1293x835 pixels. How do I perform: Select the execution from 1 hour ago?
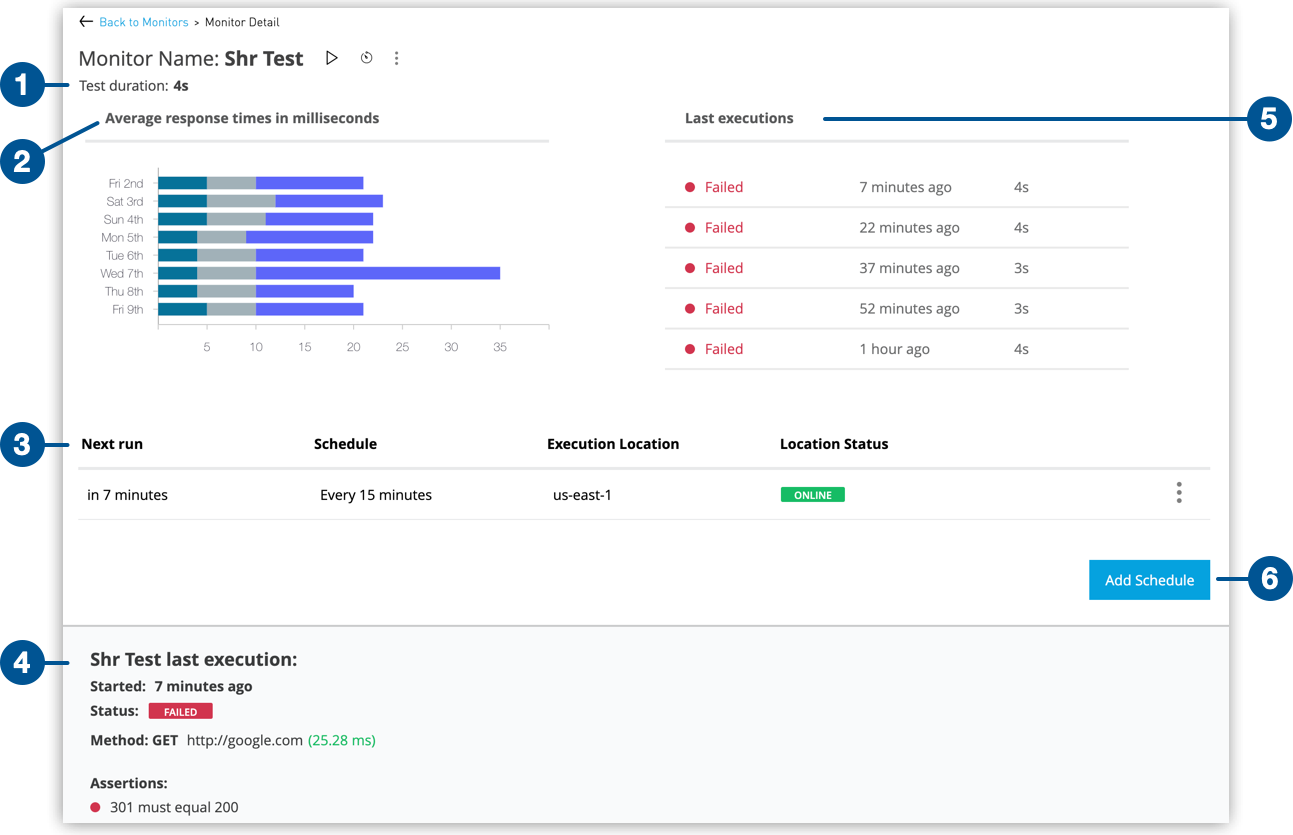pyautogui.click(x=723, y=349)
